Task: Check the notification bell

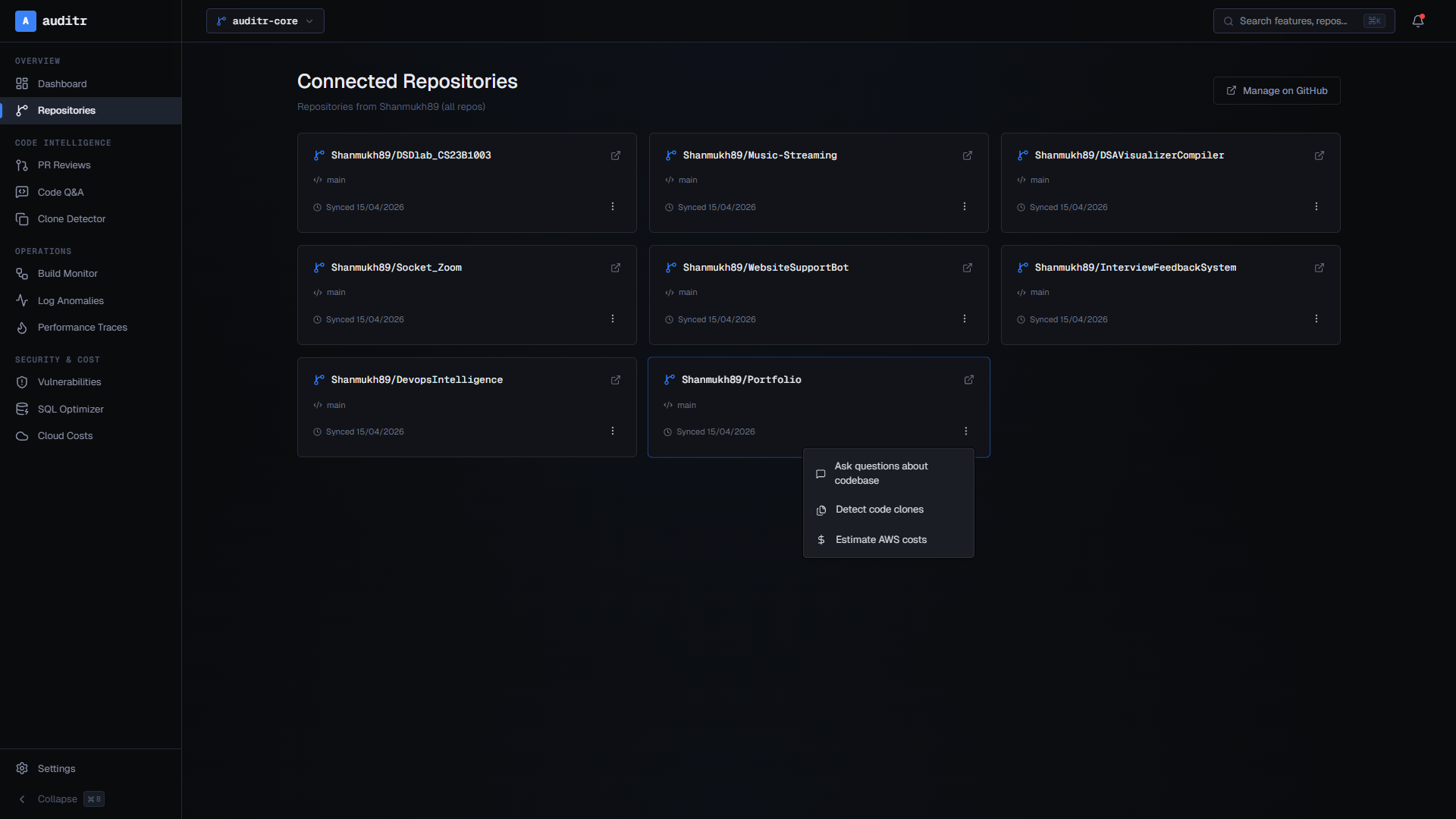Action: (1418, 20)
